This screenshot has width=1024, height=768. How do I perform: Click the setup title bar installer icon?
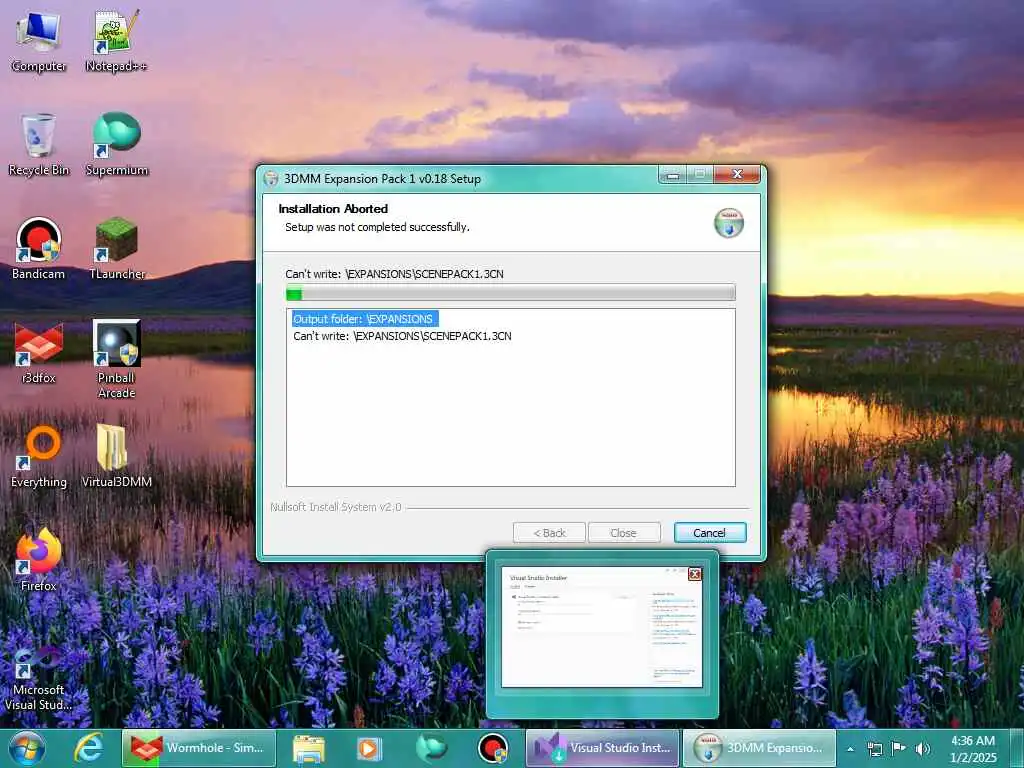(x=271, y=178)
